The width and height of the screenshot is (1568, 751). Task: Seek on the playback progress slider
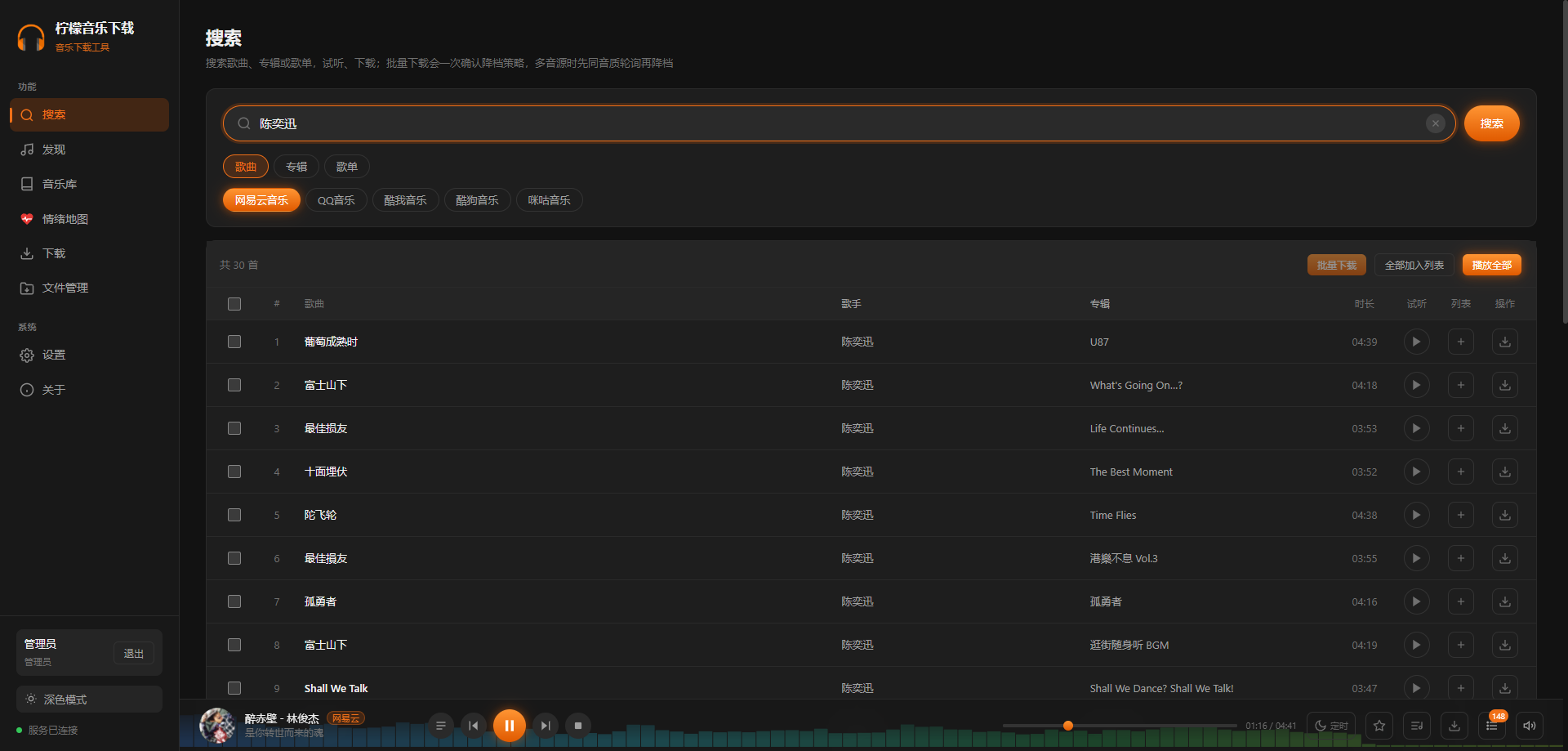(1119, 726)
